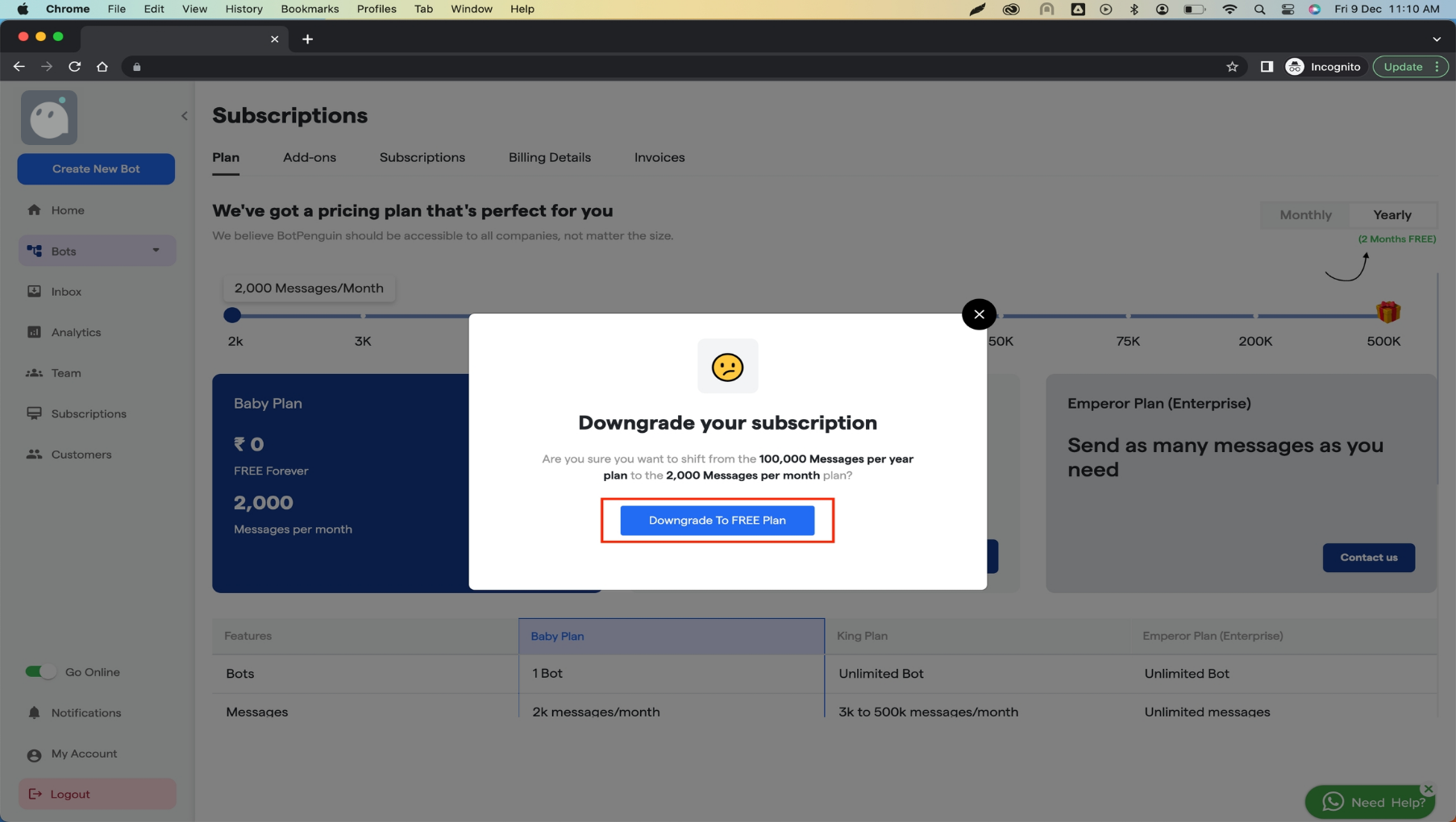Open the Profiles menu

click(376, 9)
